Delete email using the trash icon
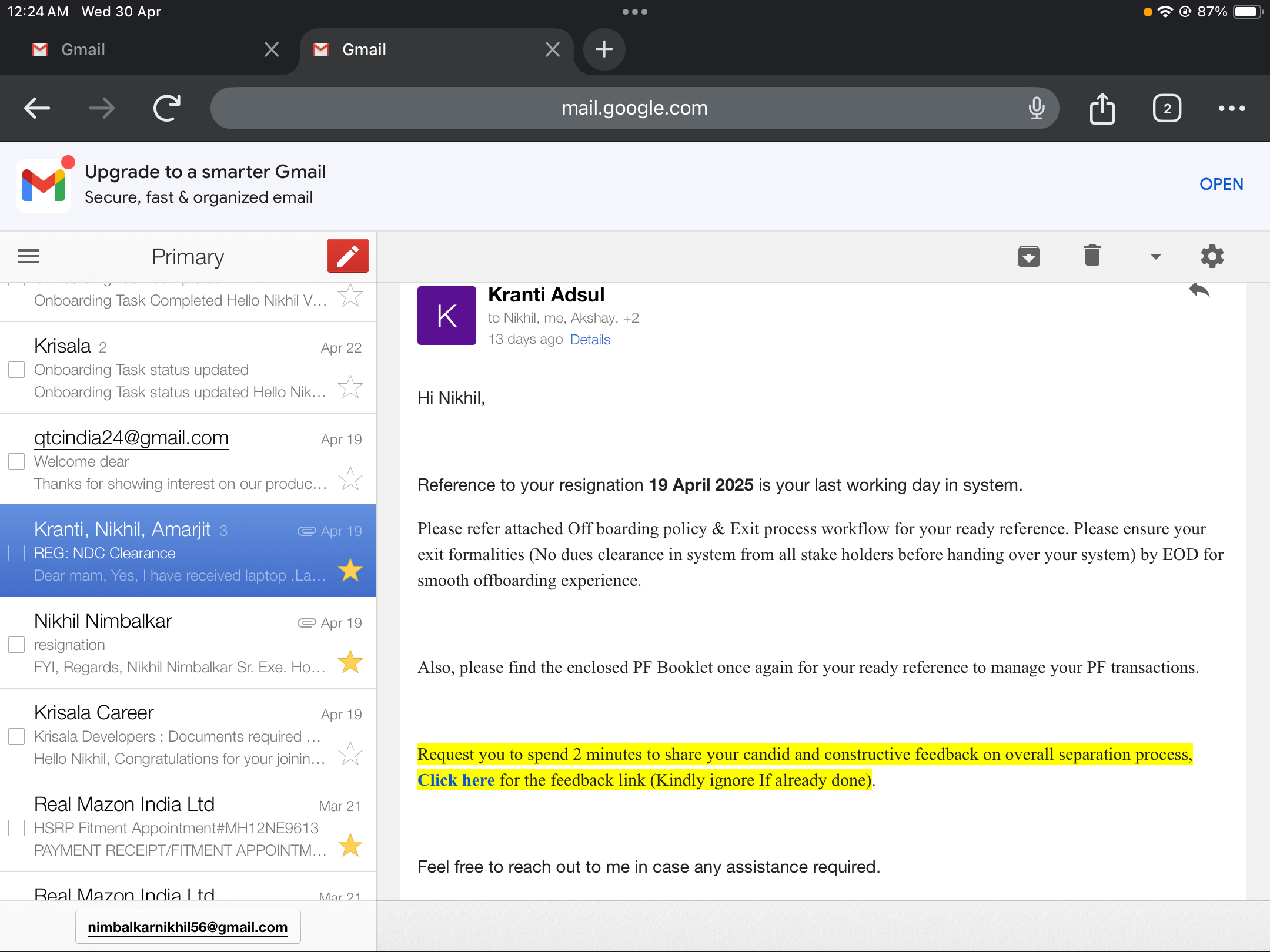The height and width of the screenshot is (952, 1270). pyautogui.click(x=1092, y=256)
